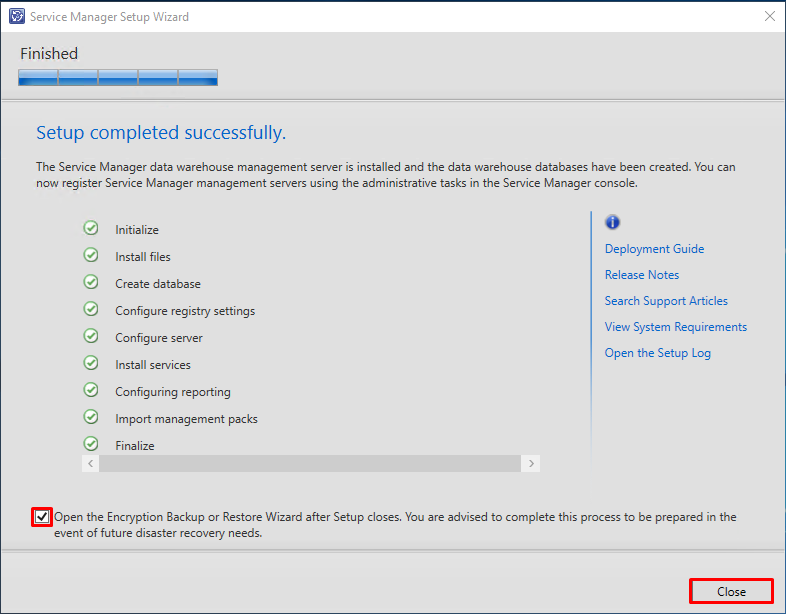The image size is (786, 614).
Task: Uncheck the Open Encryption Backup or Restore Wizard checkbox
Action: coord(42,517)
